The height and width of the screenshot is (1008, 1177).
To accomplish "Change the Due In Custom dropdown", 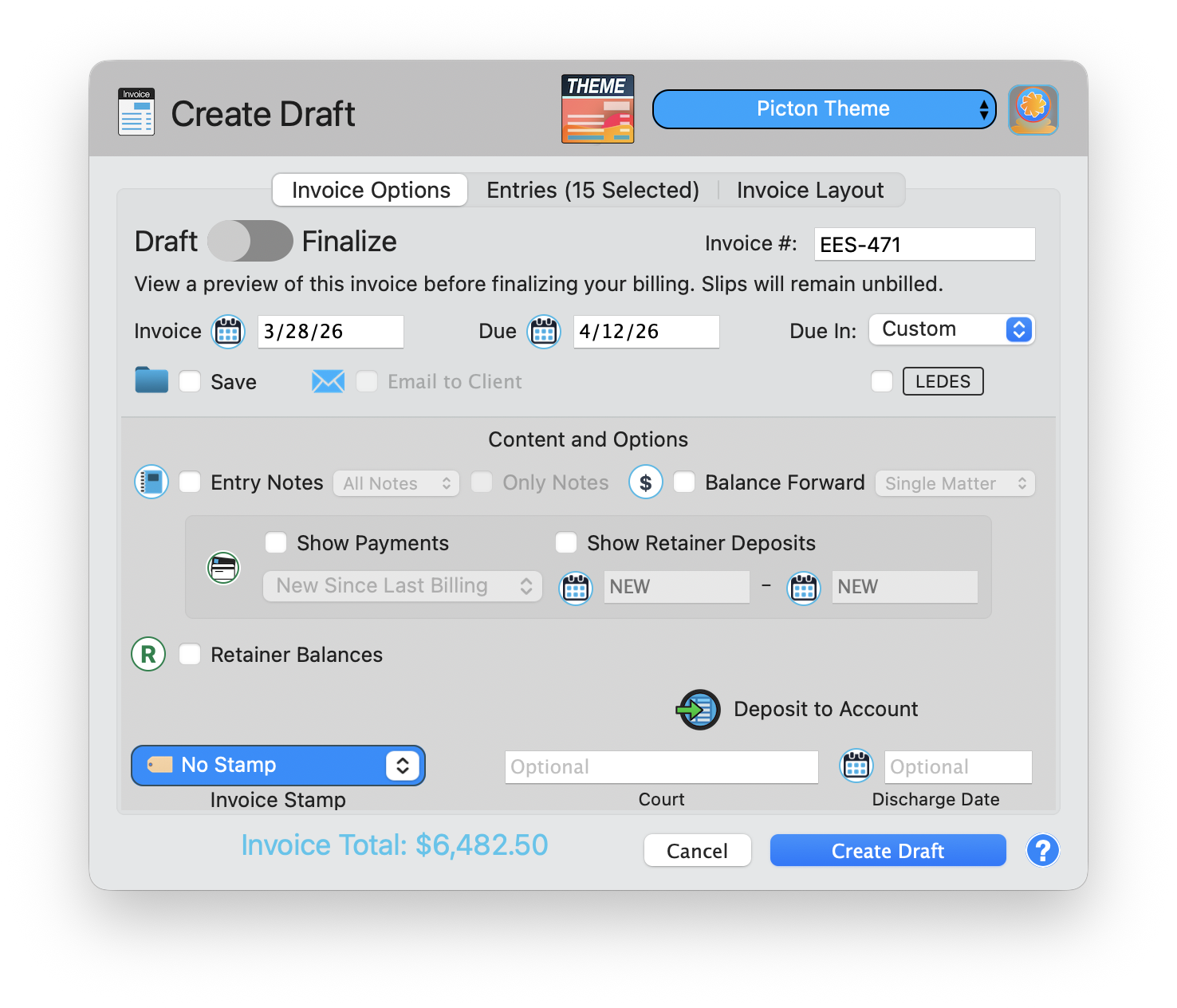I will pyautogui.click(x=951, y=329).
